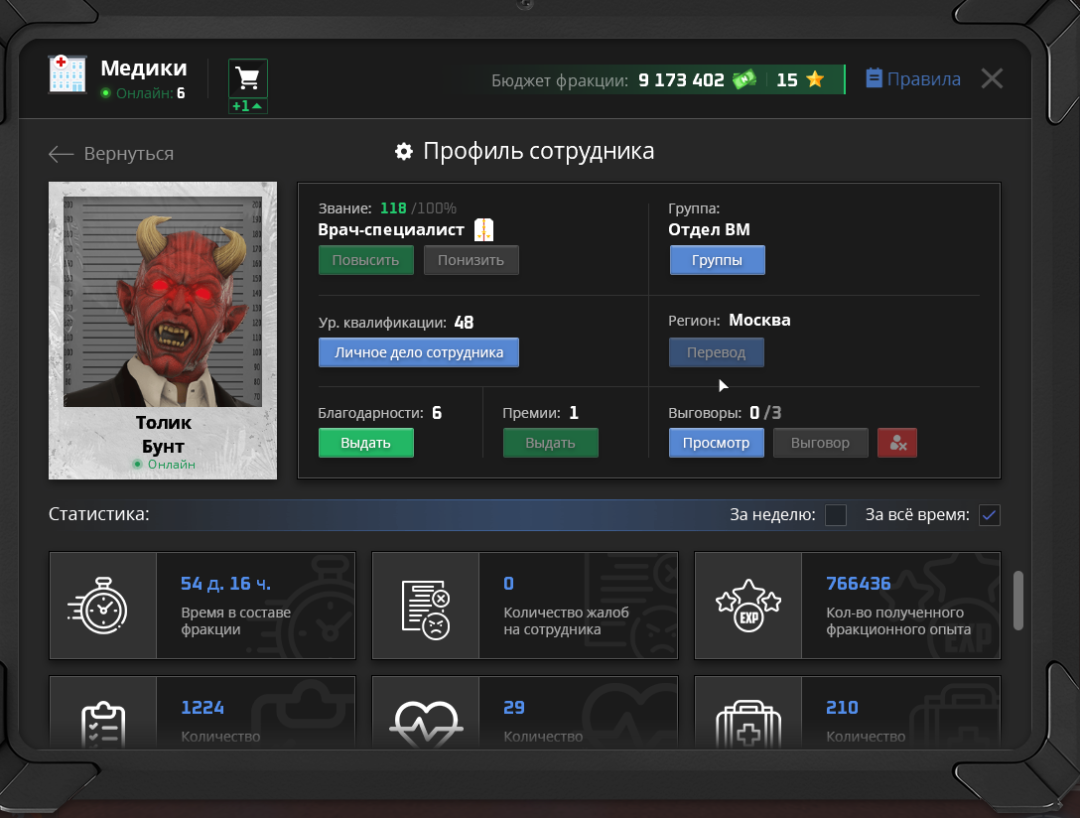Open the Группы button
Screen dimensions: 1080x818
tap(717, 260)
